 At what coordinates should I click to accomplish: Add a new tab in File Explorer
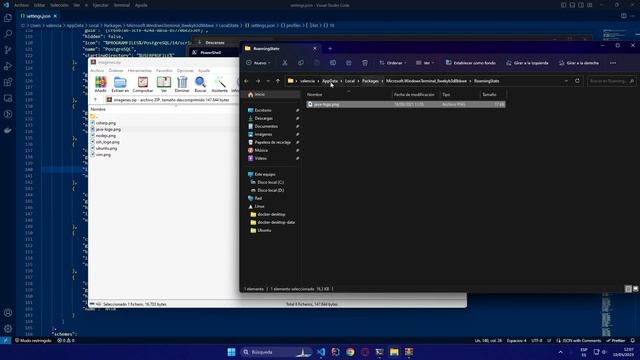(x=330, y=49)
